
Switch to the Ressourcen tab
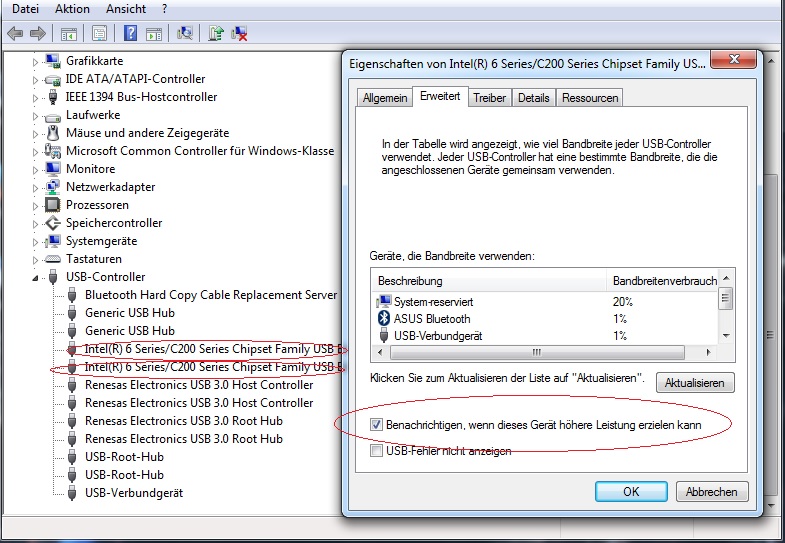click(x=590, y=98)
